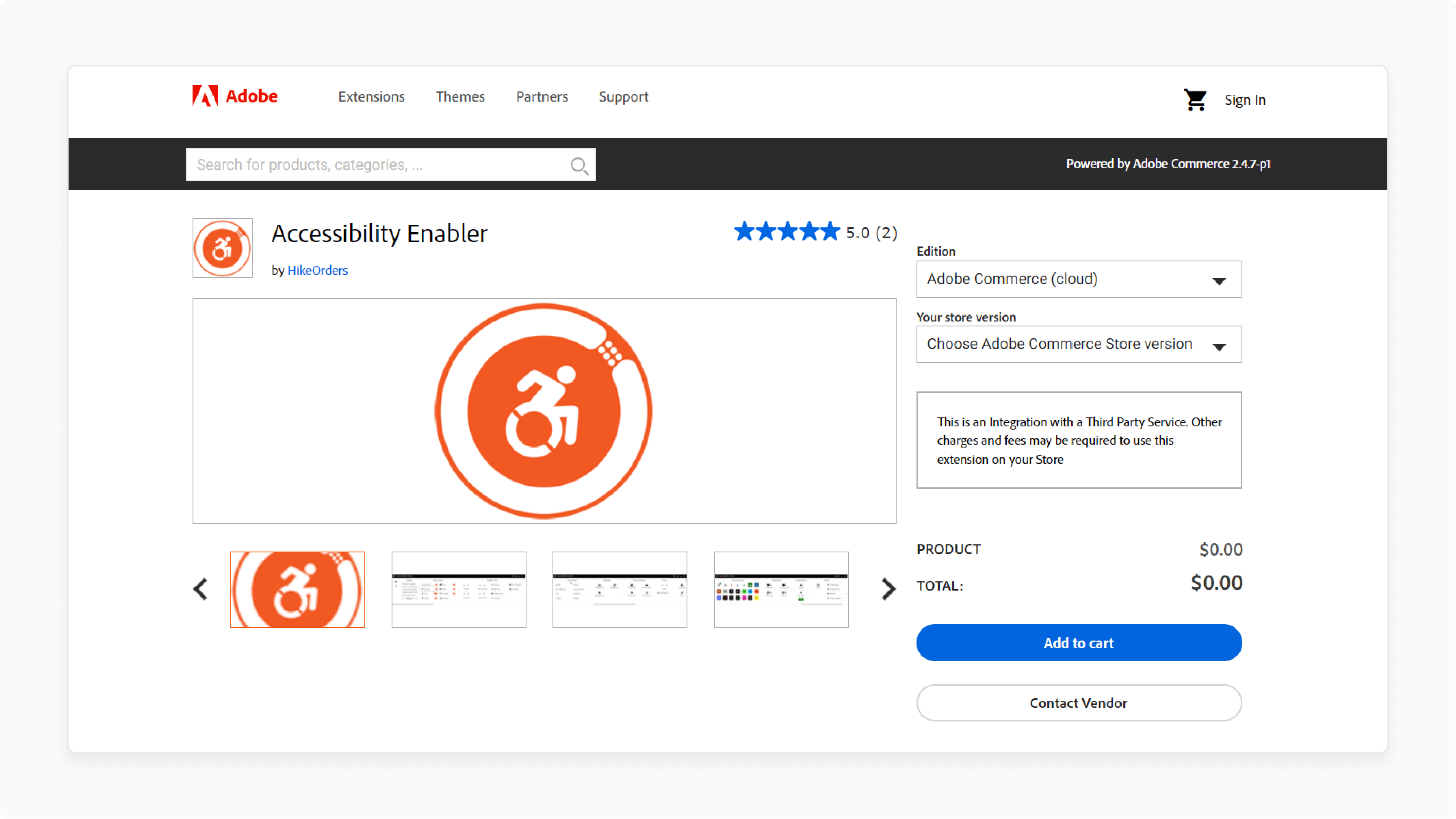1456x819 pixels.
Task: Select the third screenshot thumbnail
Action: click(620, 589)
